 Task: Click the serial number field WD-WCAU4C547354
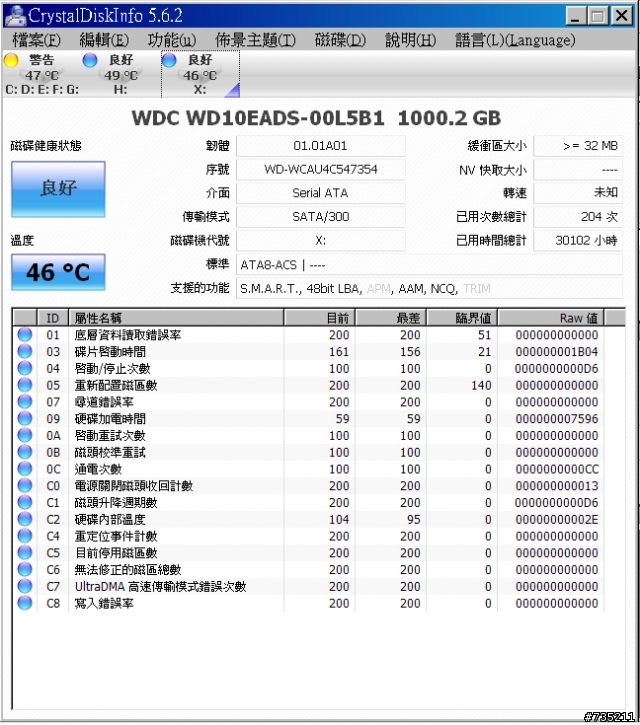(x=320, y=170)
